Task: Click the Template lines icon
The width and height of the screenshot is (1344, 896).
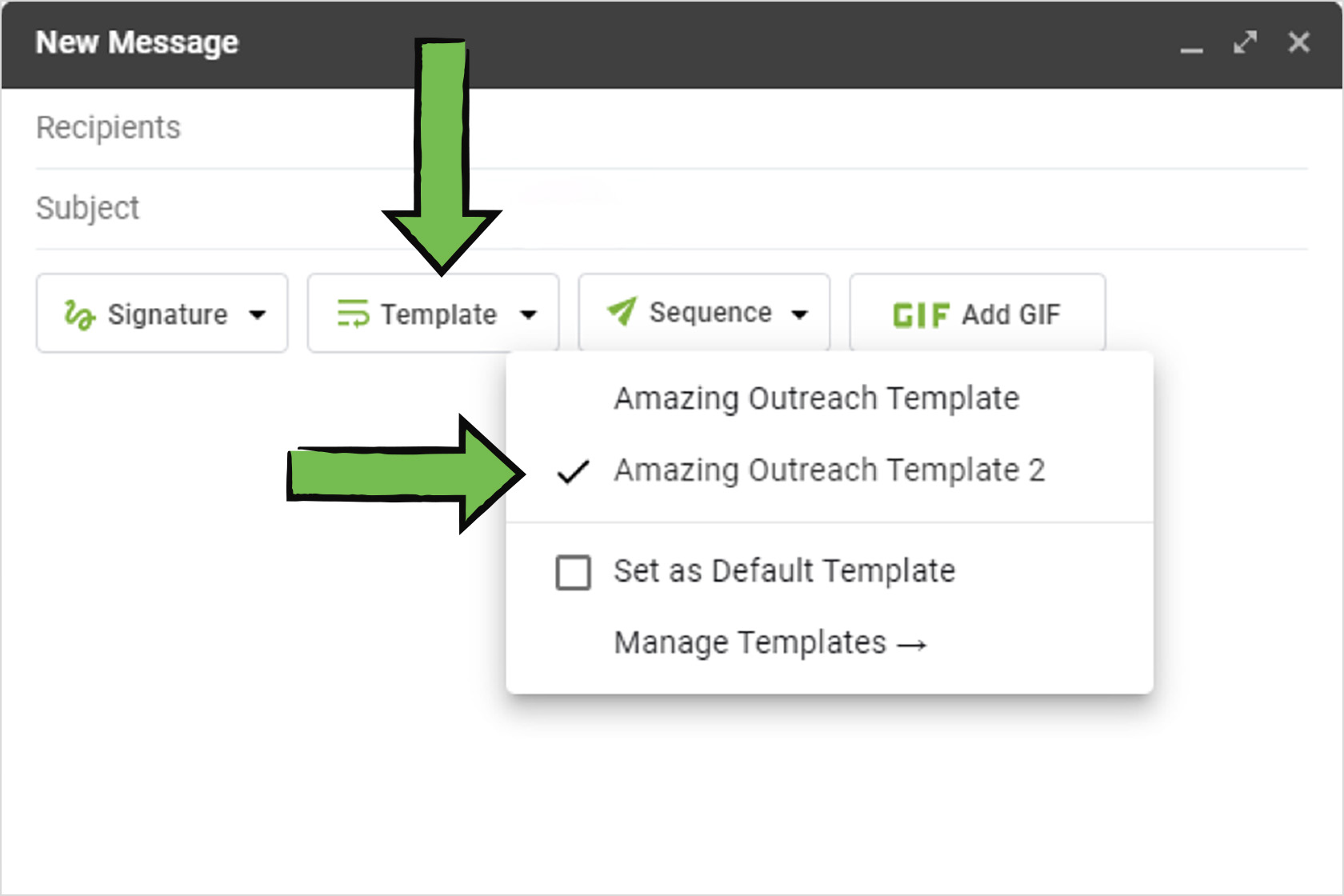Action: point(353,314)
